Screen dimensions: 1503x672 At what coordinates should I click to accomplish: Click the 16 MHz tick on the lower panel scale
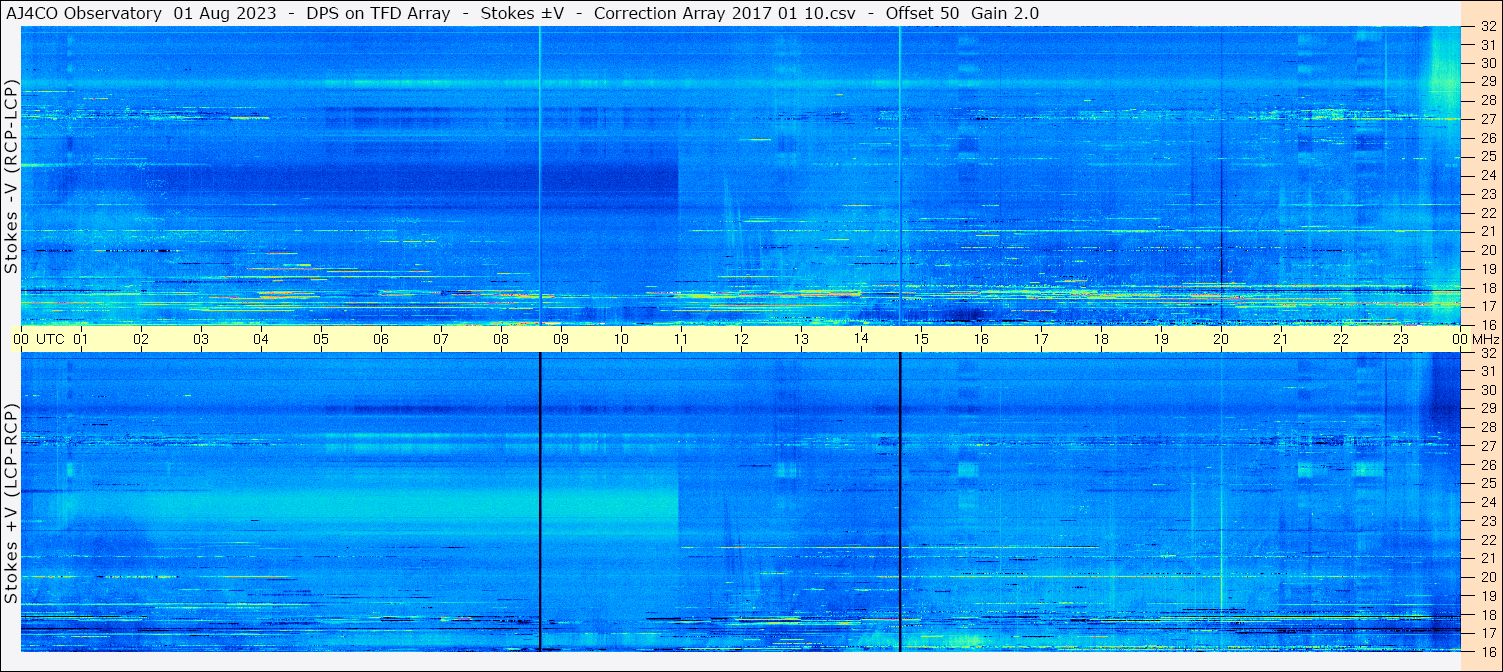click(1487, 651)
